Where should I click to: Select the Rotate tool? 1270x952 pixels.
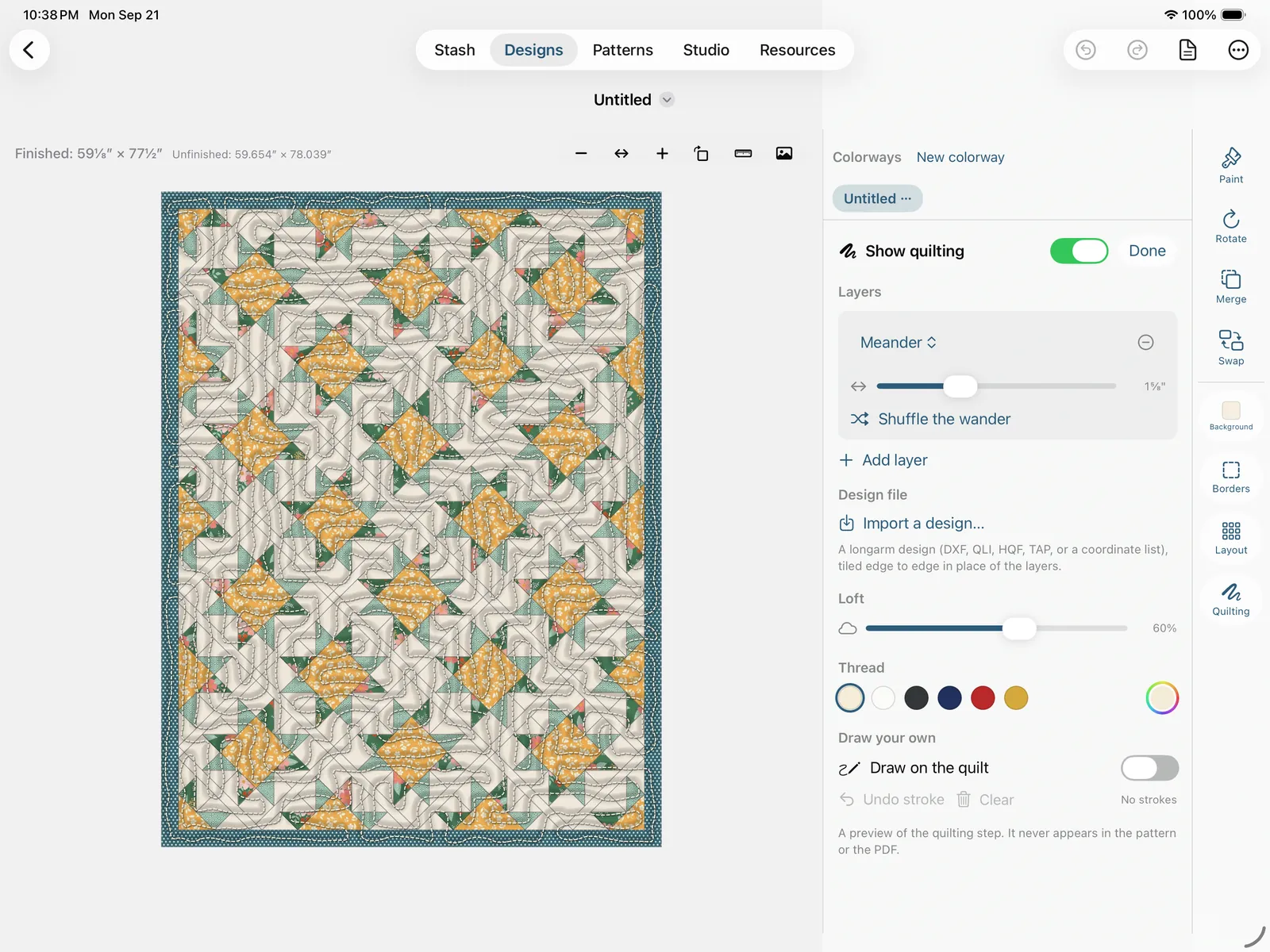pos(1231,226)
